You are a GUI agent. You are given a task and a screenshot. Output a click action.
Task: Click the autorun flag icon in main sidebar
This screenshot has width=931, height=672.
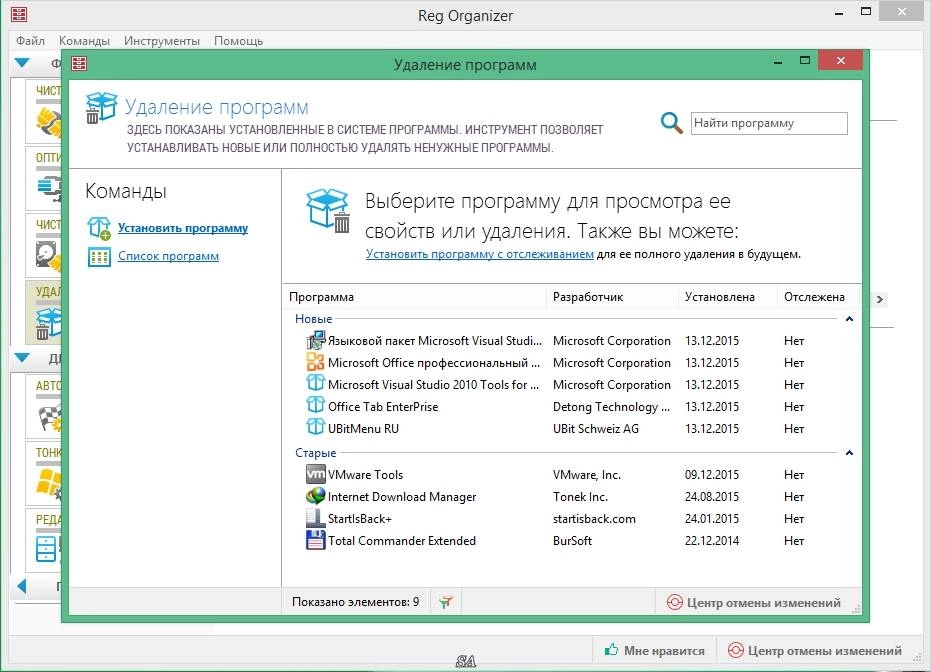50,418
